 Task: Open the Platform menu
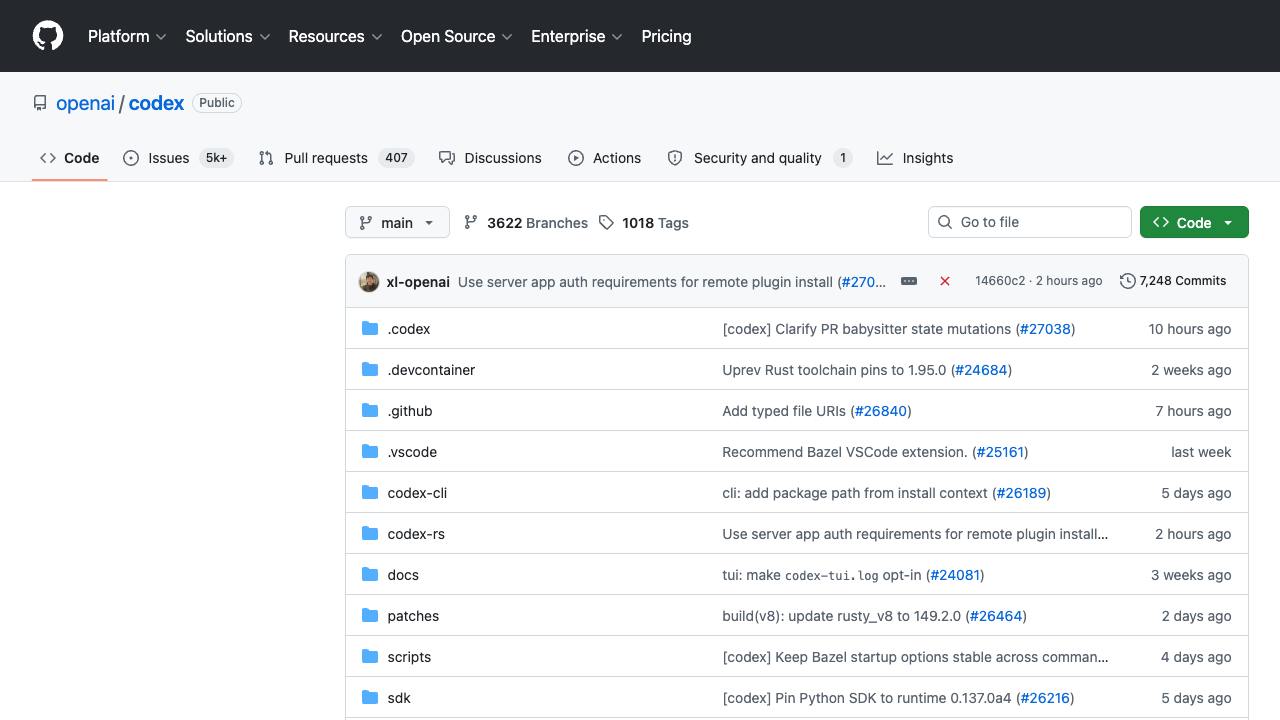click(127, 36)
